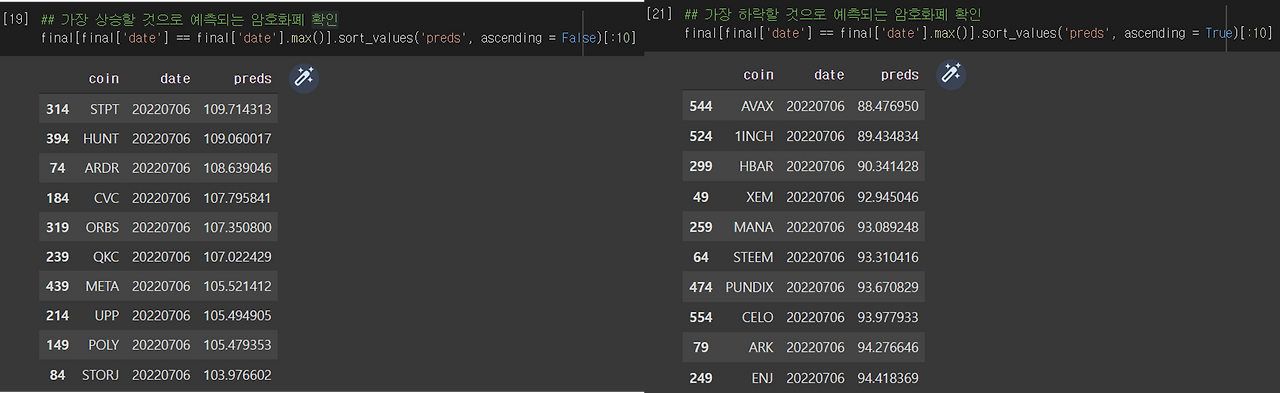The height and width of the screenshot is (393, 1280).
Task: Click the UPP coin cell
Action: tap(107, 316)
